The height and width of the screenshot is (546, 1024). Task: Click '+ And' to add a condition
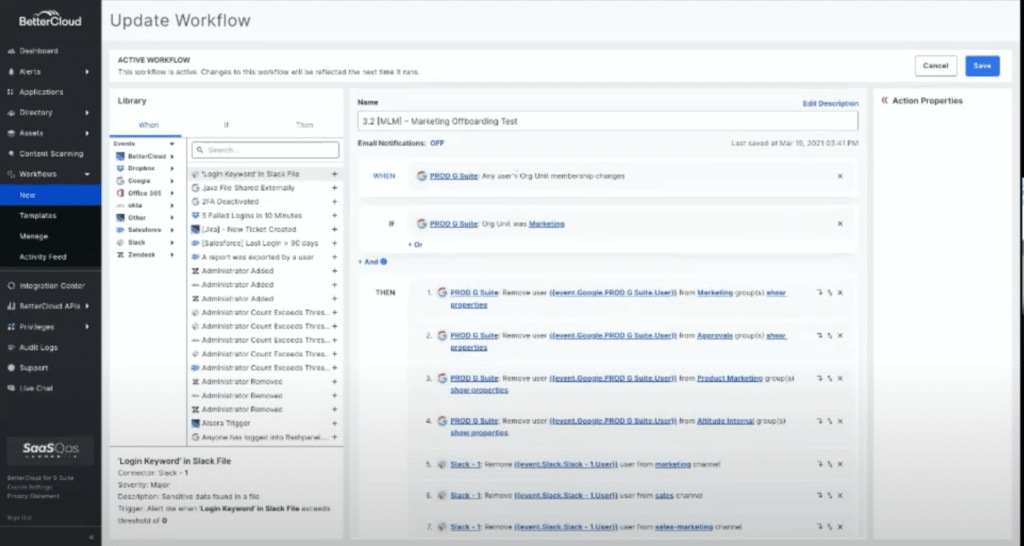point(368,262)
